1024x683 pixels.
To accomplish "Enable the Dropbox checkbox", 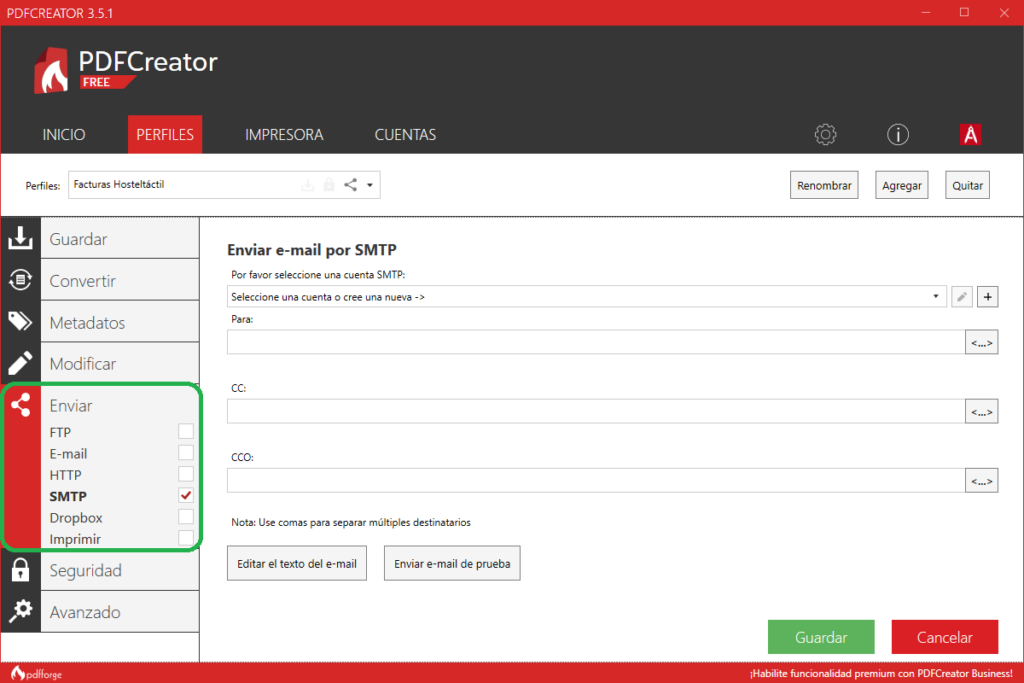I will [x=185, y=517].
